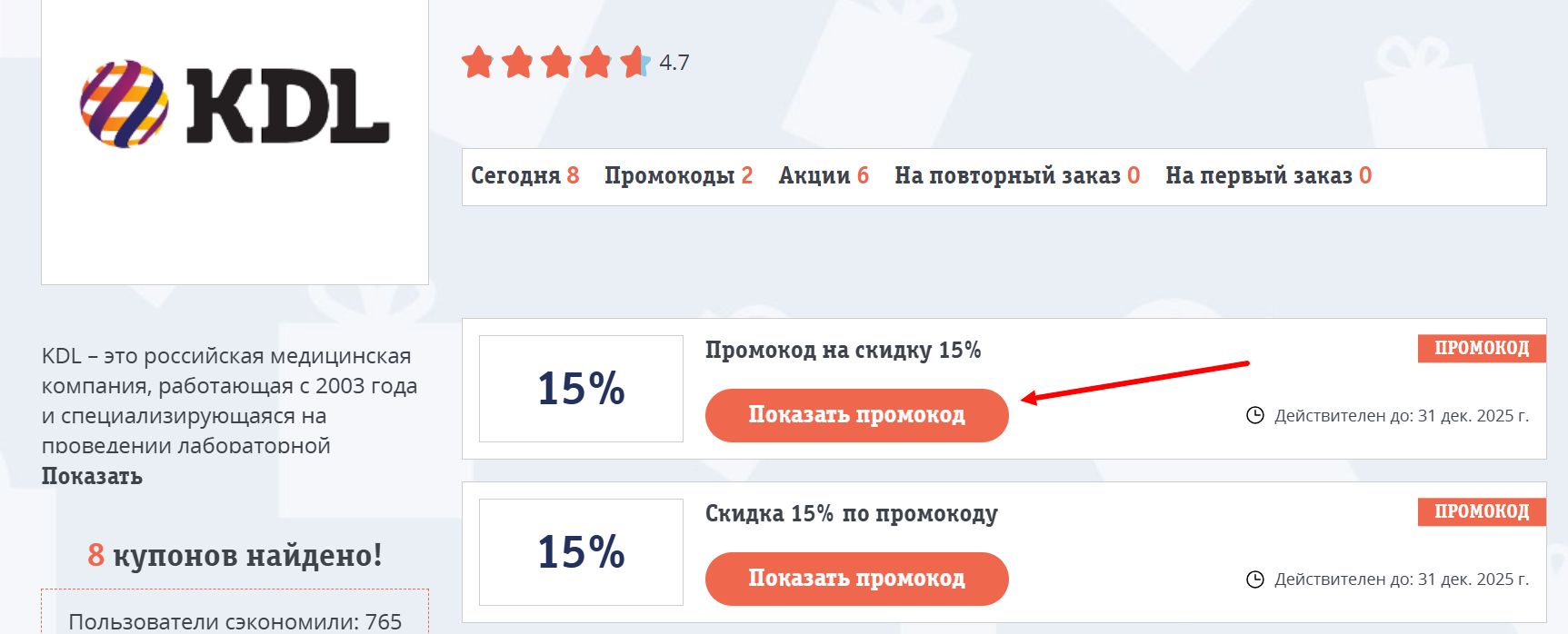Open the Акции filter
The width and height of the screenshot is (1568, 634).
click(824, 176)
